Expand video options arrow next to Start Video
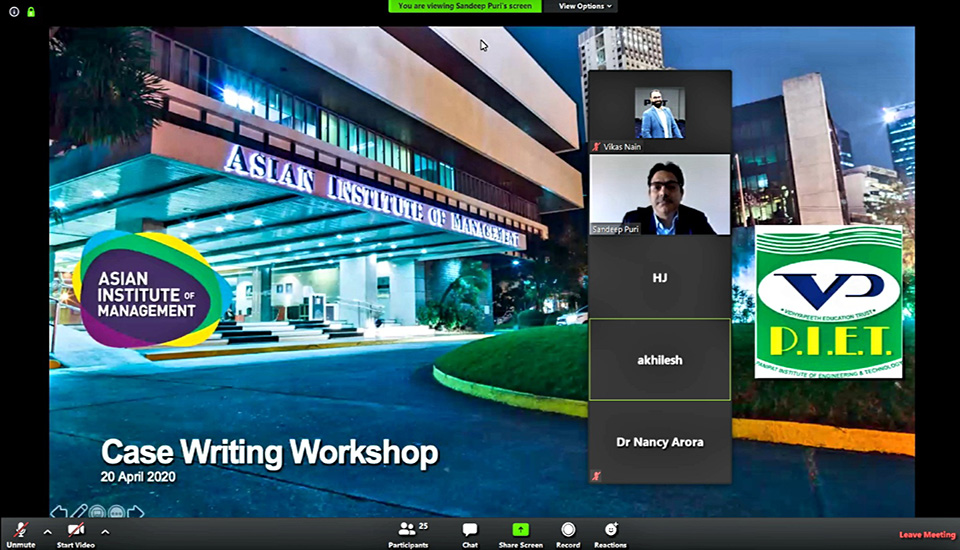 (105, 532)
